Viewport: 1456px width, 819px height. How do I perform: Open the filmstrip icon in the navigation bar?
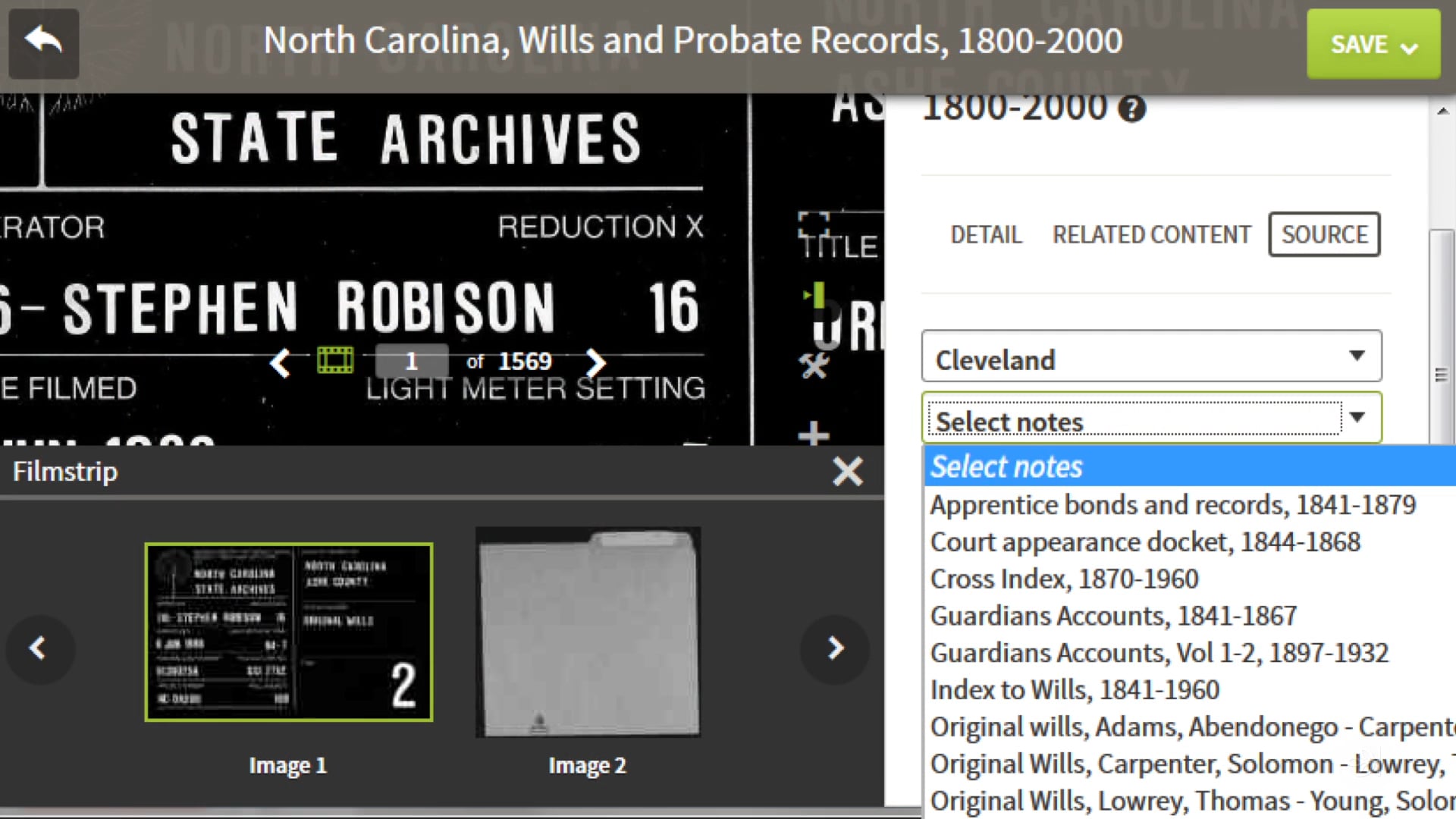(x=336, y=360)
